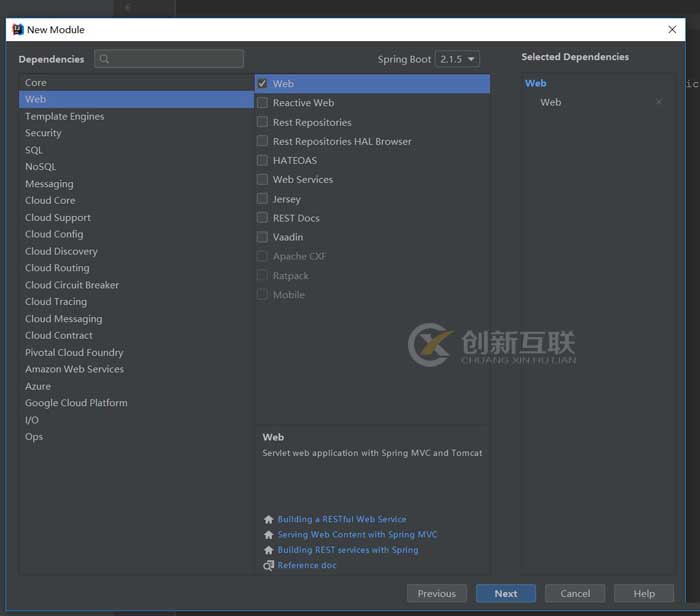Image resolution: width=700 pixels, height=616 pixels.
Task: Click the Cancel button
Action: click(575, 594)
